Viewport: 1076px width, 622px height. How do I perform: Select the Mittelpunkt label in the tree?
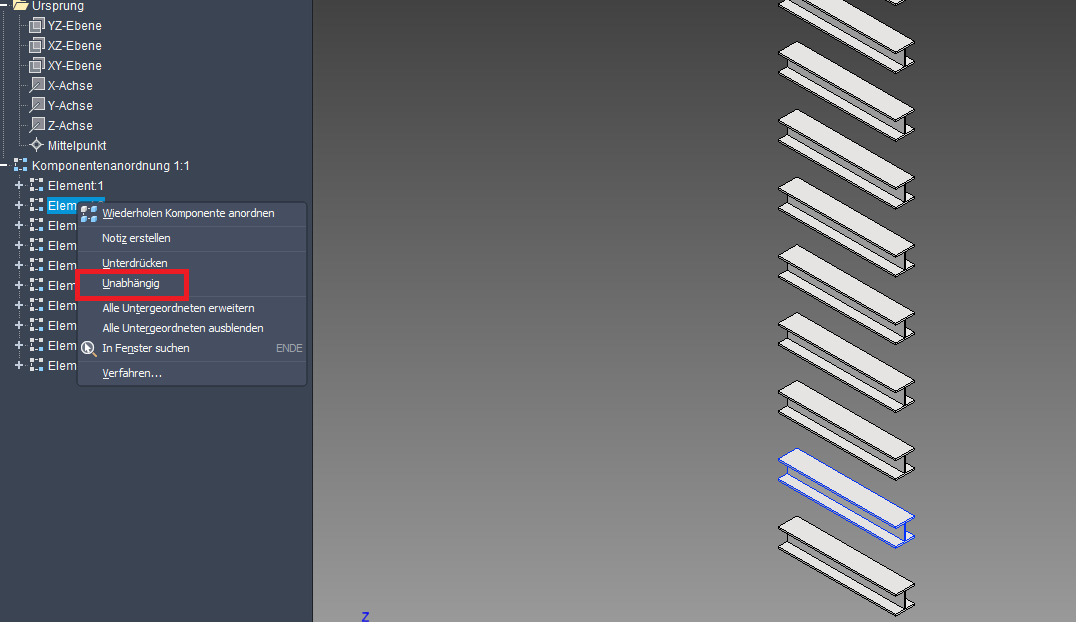tap(77, 146)
